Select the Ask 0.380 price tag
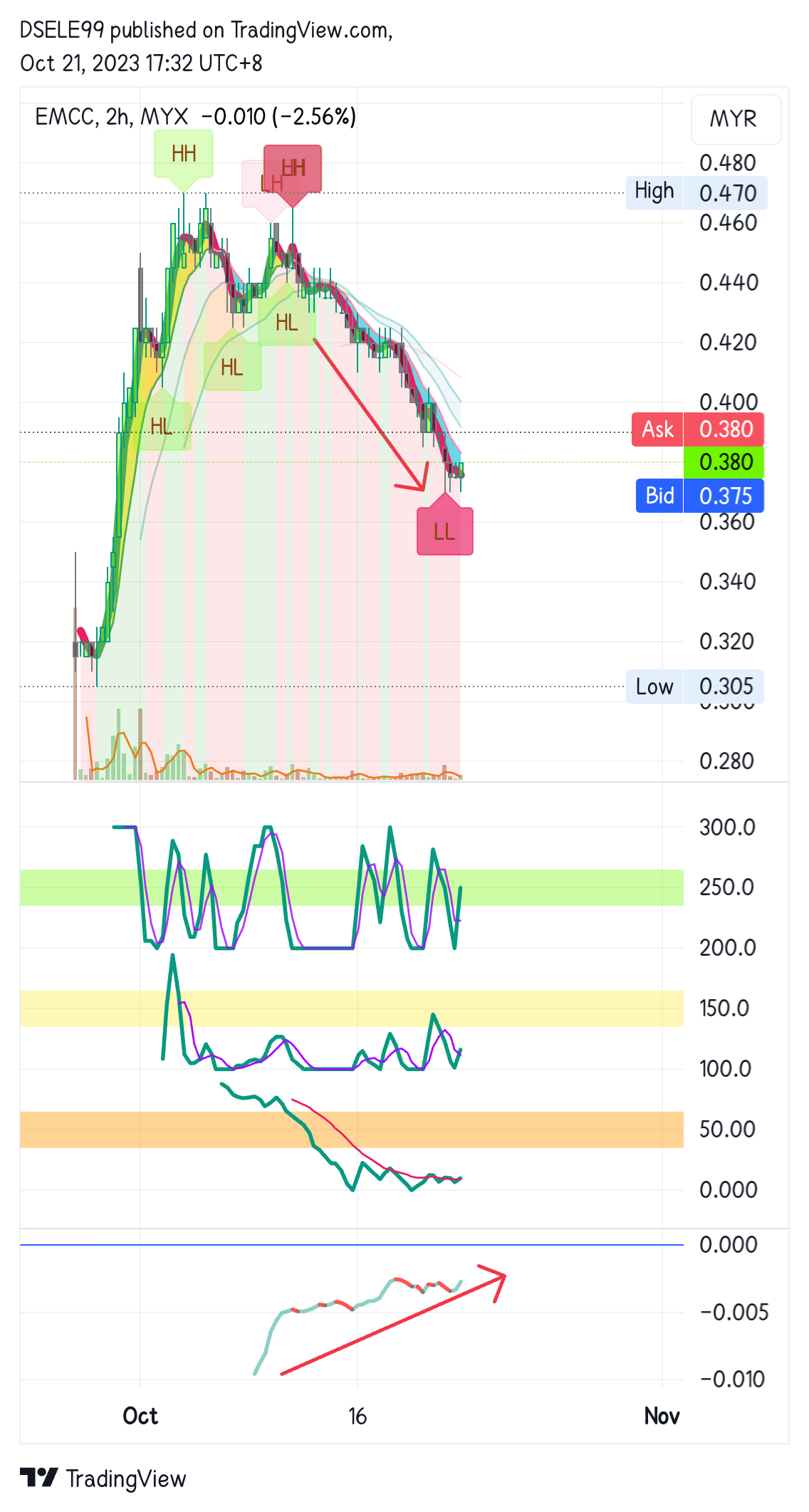The image size is (809, 1512). (x=698, y=429)
